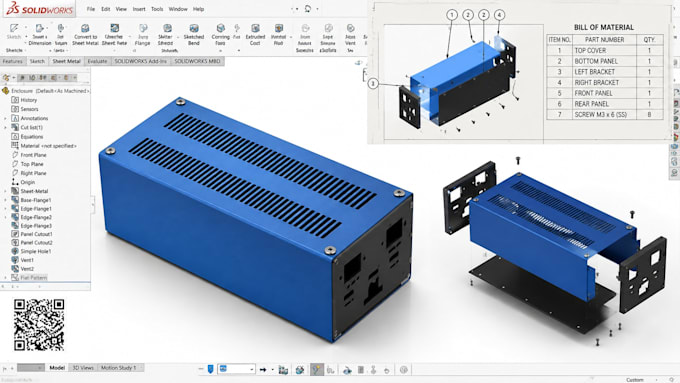
Task: Open the View menu
Action: (x=121, y=9)
